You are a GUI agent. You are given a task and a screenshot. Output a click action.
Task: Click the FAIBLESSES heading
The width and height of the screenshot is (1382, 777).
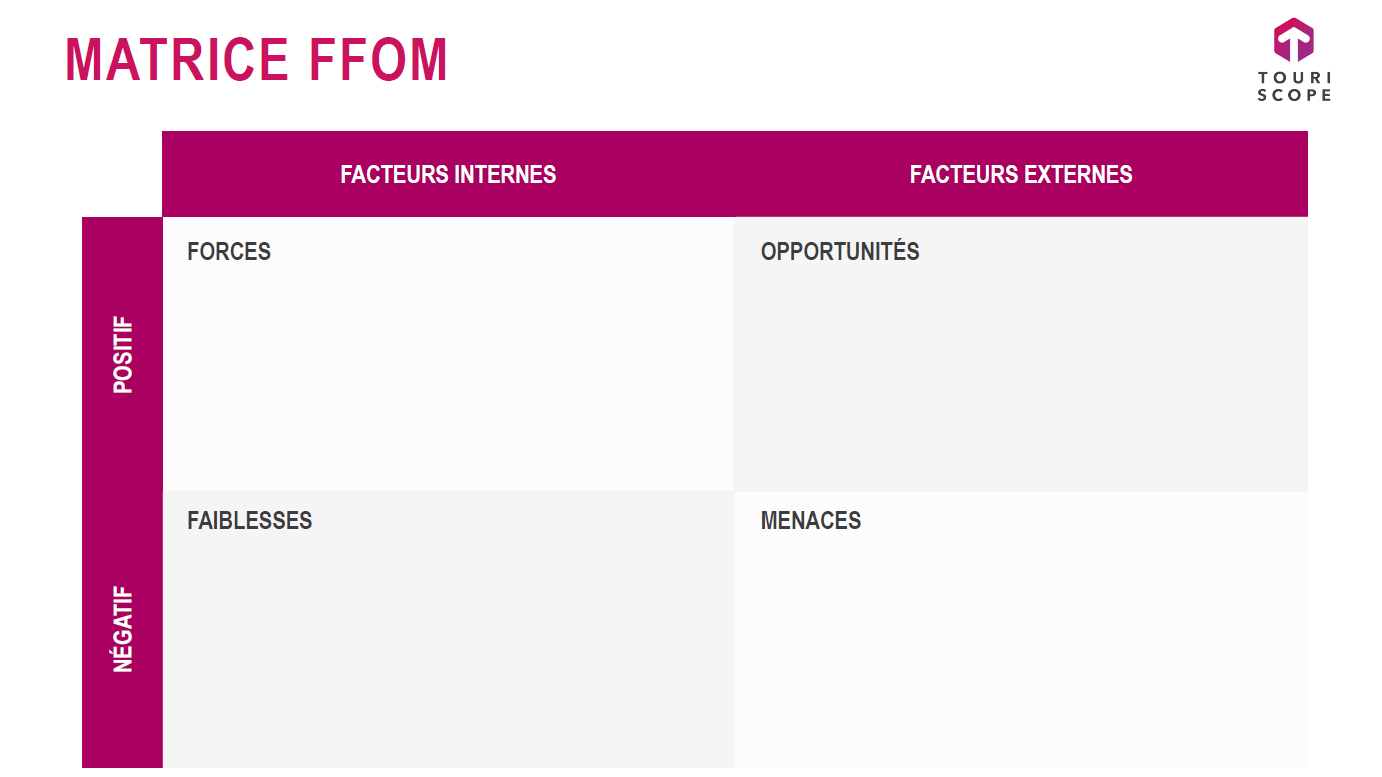tap(250, 521)
